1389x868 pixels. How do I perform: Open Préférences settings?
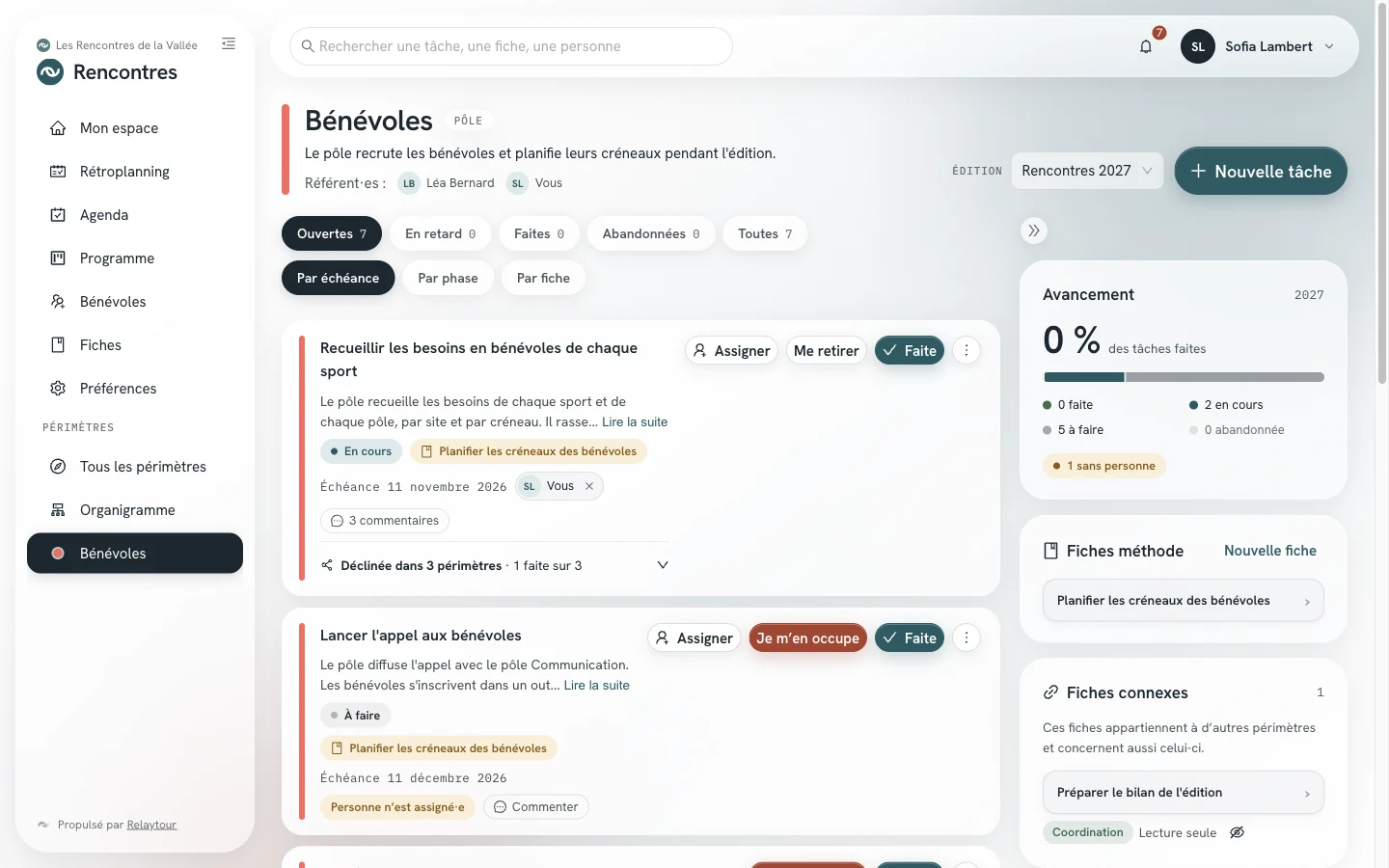coord(135,389)
